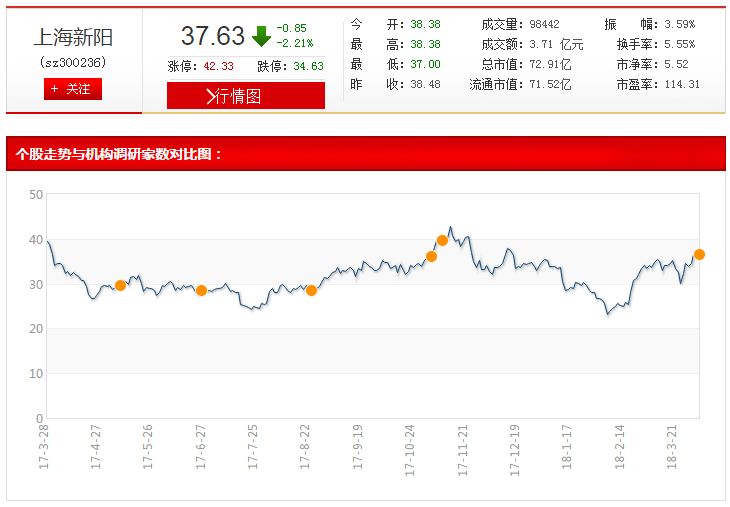Click the y-axis label 50
Image resolution: width=730 pixels, height=507 pixels.
click(36, 195)
